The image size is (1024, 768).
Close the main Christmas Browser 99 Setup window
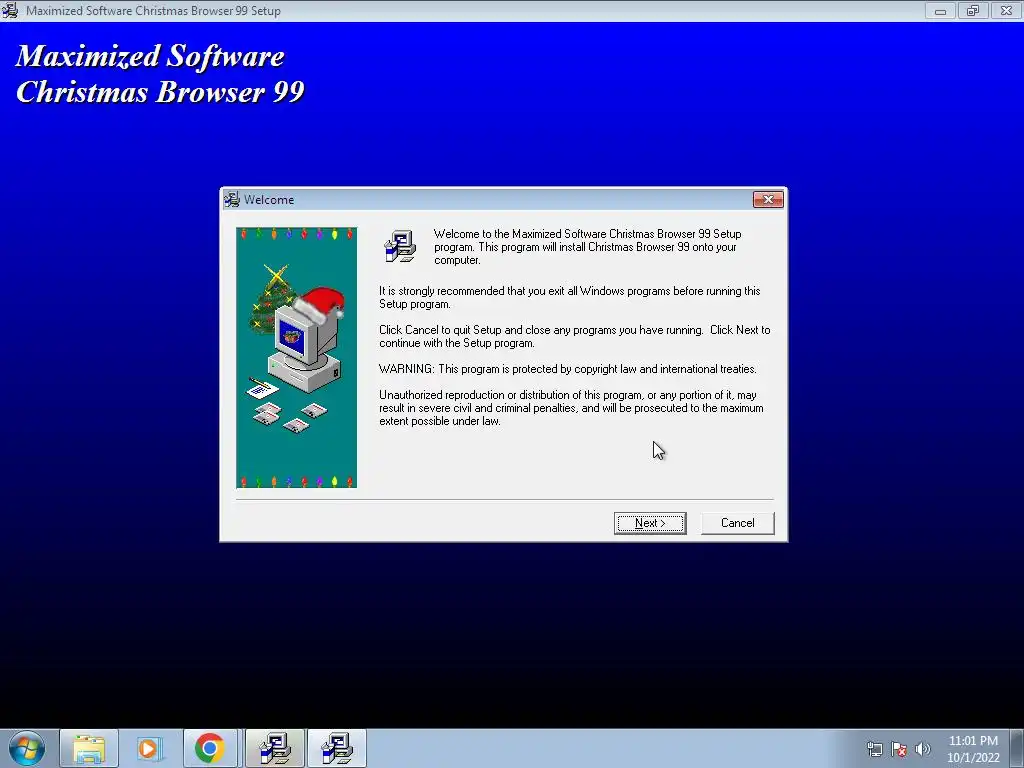pyautogui.click(x=1006, y=10)
